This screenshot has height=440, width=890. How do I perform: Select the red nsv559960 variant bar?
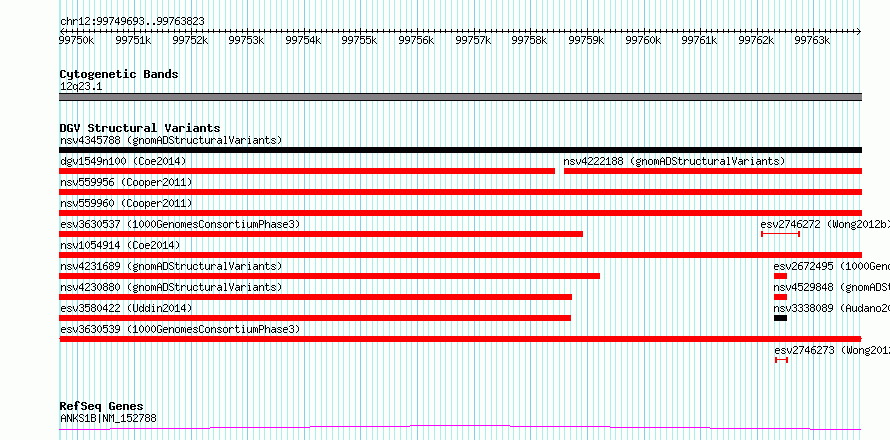pyautogui.click(x=460, y=213)
